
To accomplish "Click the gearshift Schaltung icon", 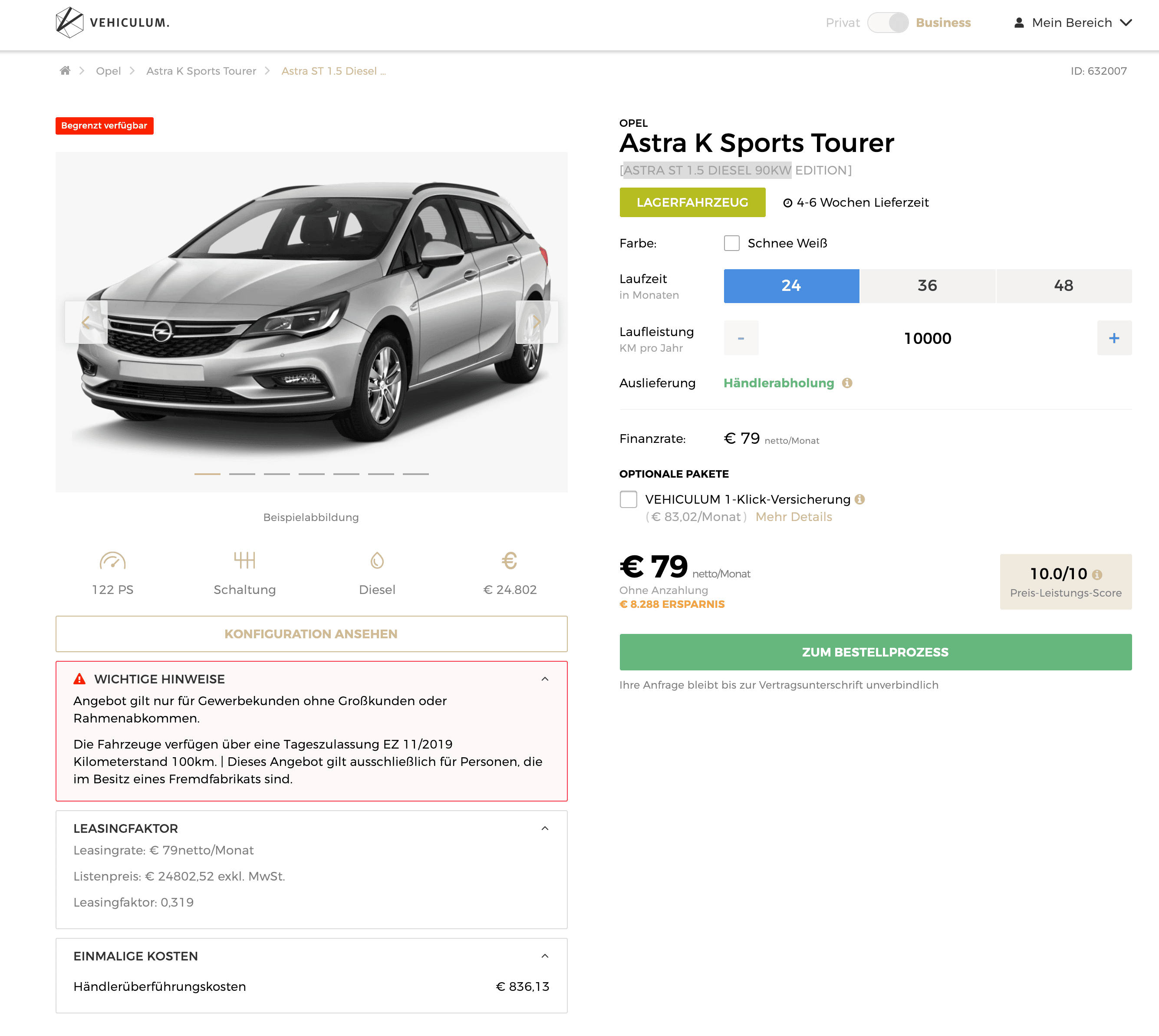I will coord(245,561).
